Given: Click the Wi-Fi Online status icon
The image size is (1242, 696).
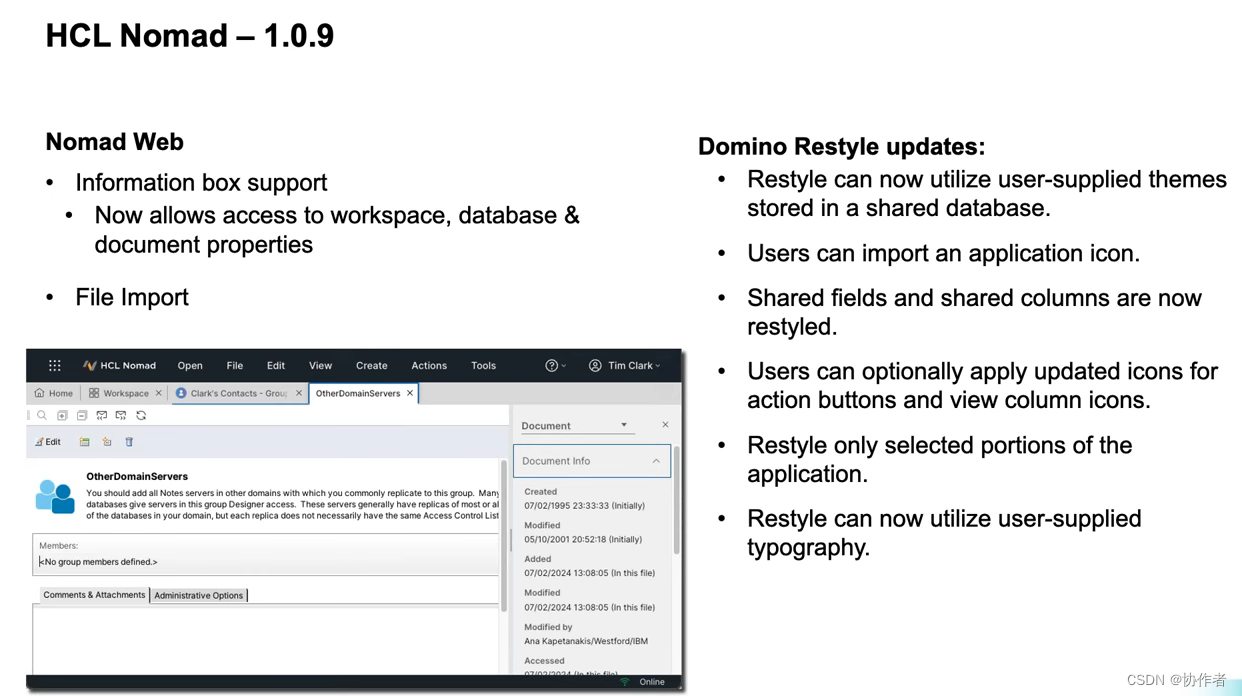Looking at the screenshot, I should [625, 682].
